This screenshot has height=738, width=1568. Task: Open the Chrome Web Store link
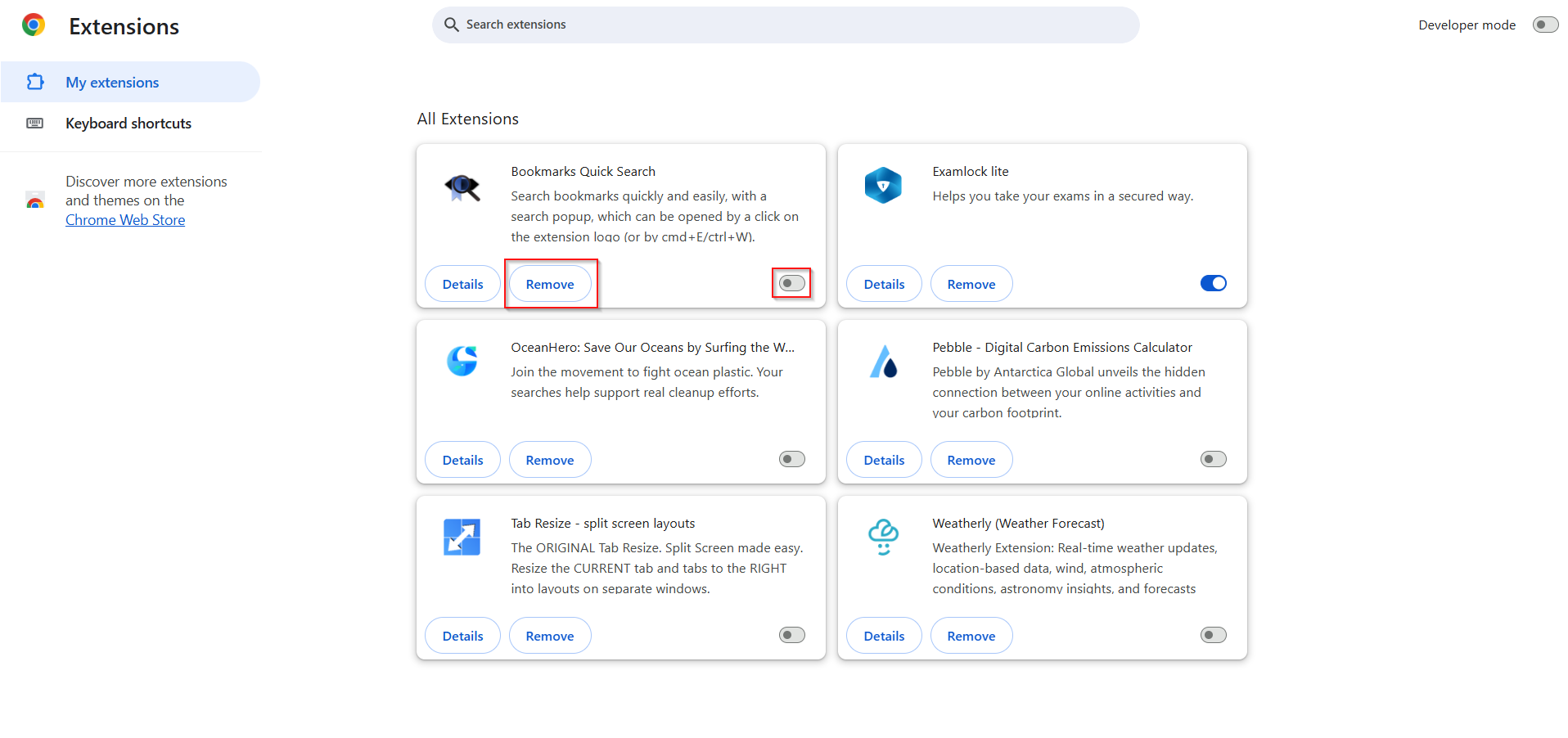pos(125,220)
